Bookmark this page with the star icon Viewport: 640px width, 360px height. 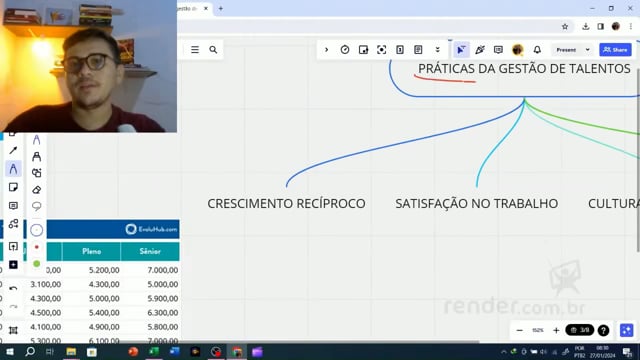point(565,27)
